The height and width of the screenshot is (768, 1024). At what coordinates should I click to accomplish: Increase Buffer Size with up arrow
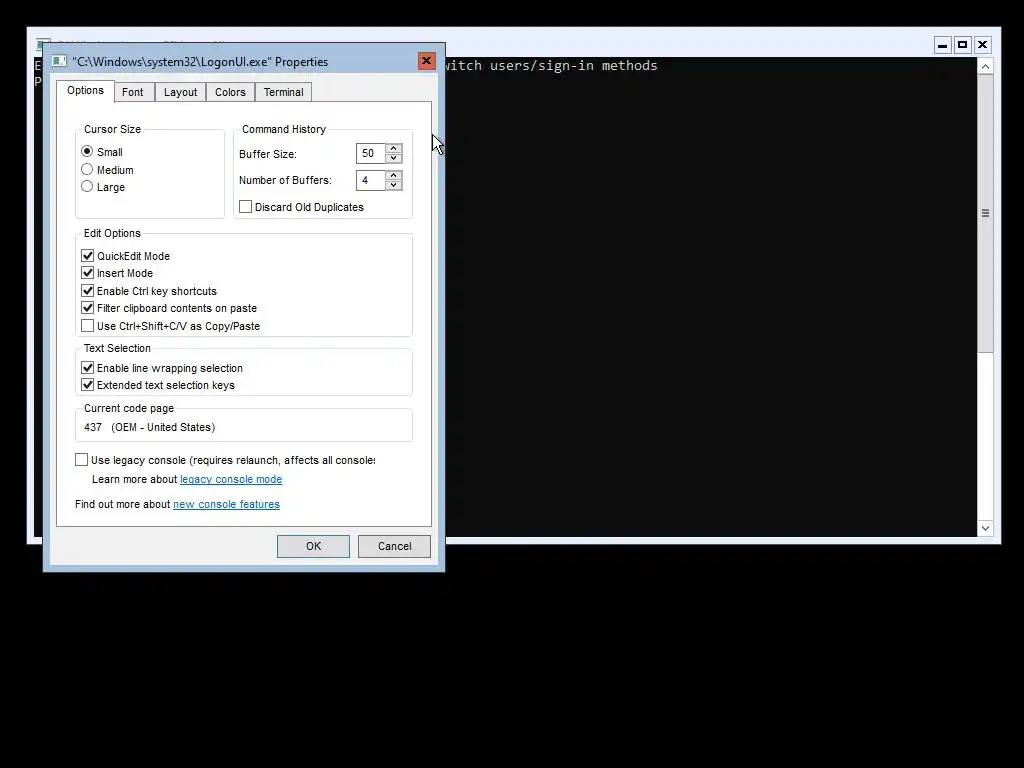(393, 148)
